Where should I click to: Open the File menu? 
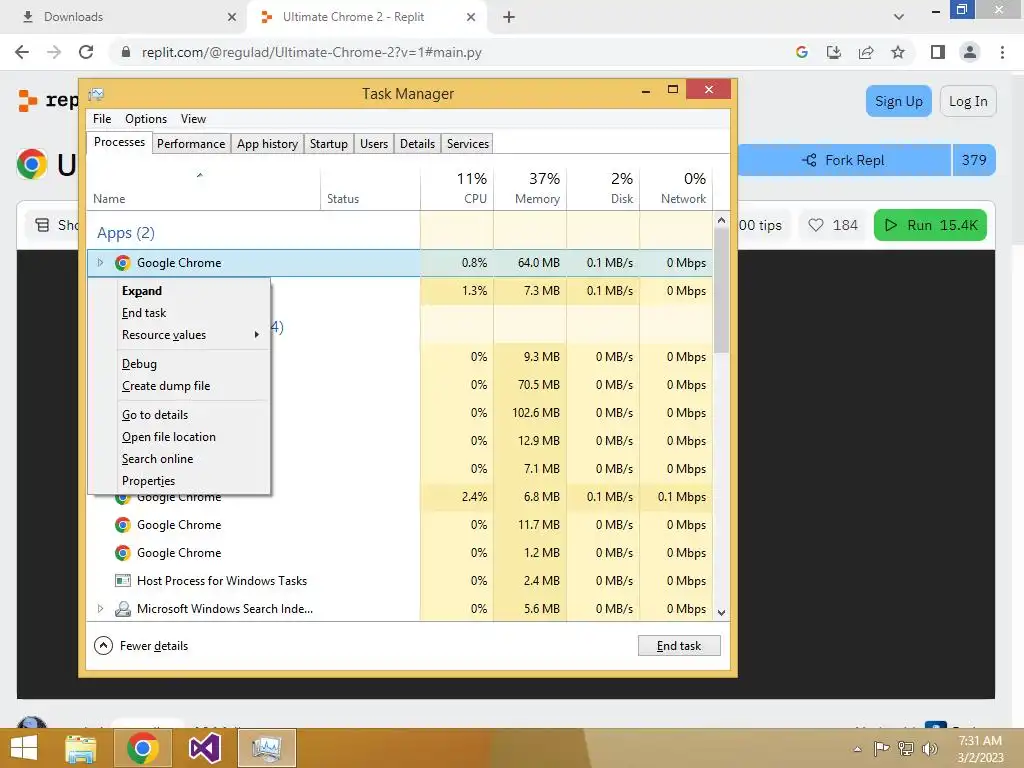pos(102,119)
